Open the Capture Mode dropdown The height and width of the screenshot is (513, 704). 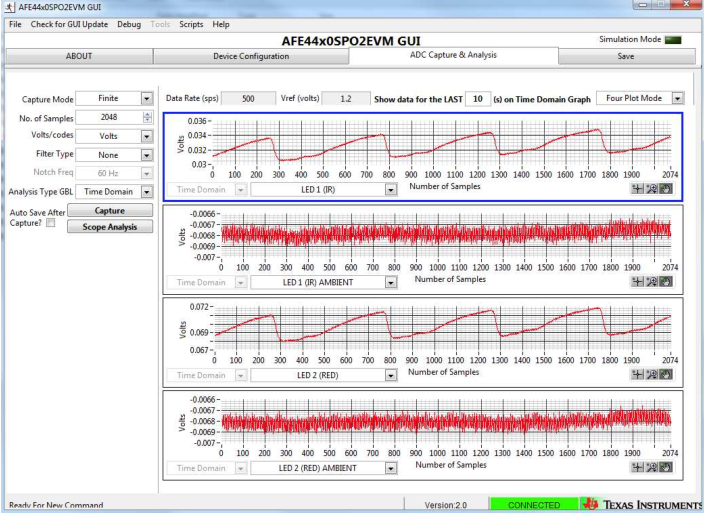click(x=147, y=99)
